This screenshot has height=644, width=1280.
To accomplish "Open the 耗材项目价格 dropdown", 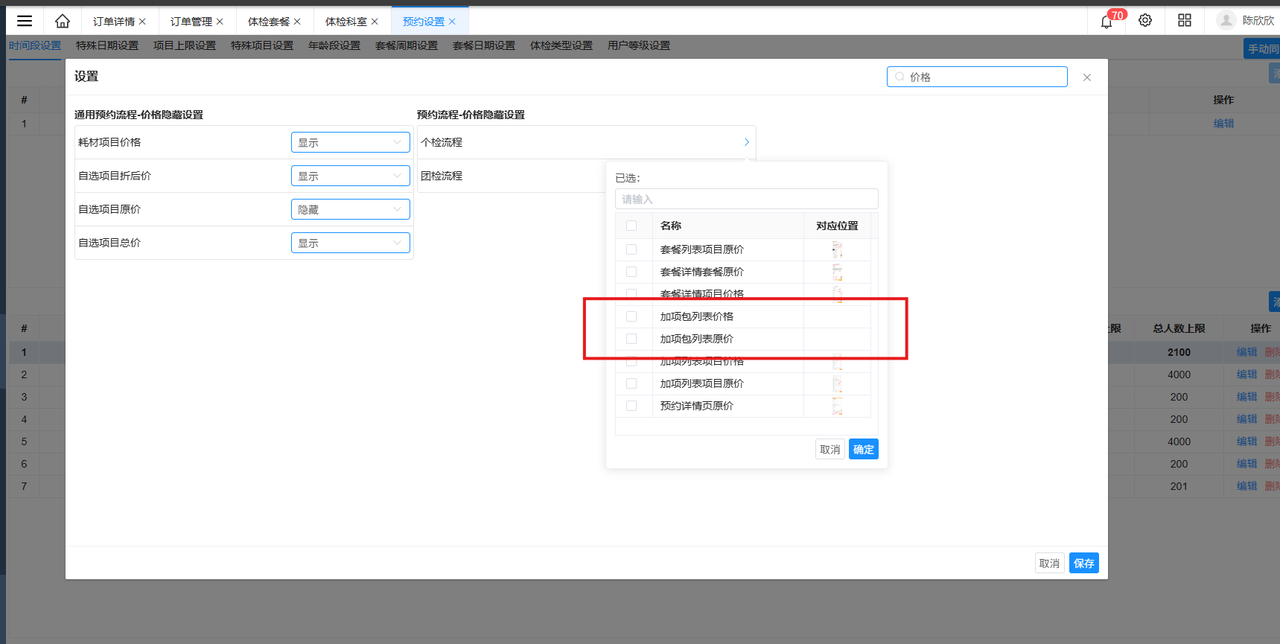I will pyautogui.click(x=350, y=143).
